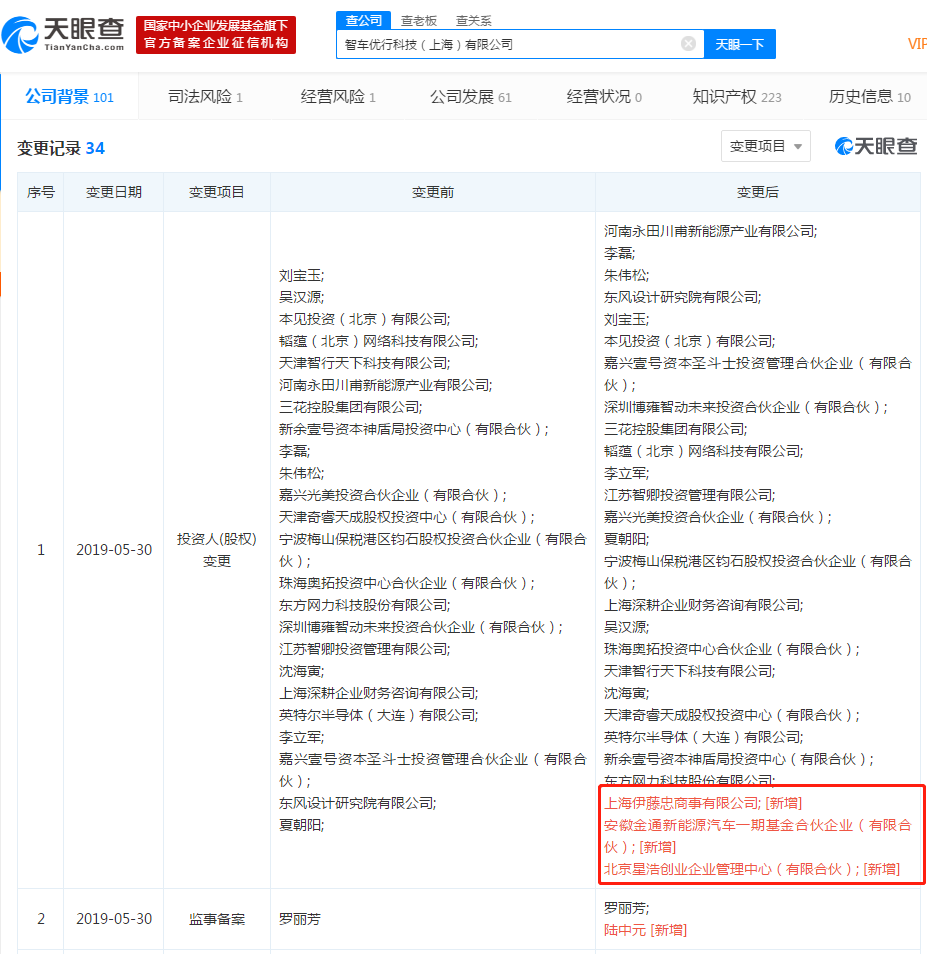Open 河南永田川甫新能源产业有限公司 in 变更后 column
This screenshot has width=927, height=954.
[710, 231]
